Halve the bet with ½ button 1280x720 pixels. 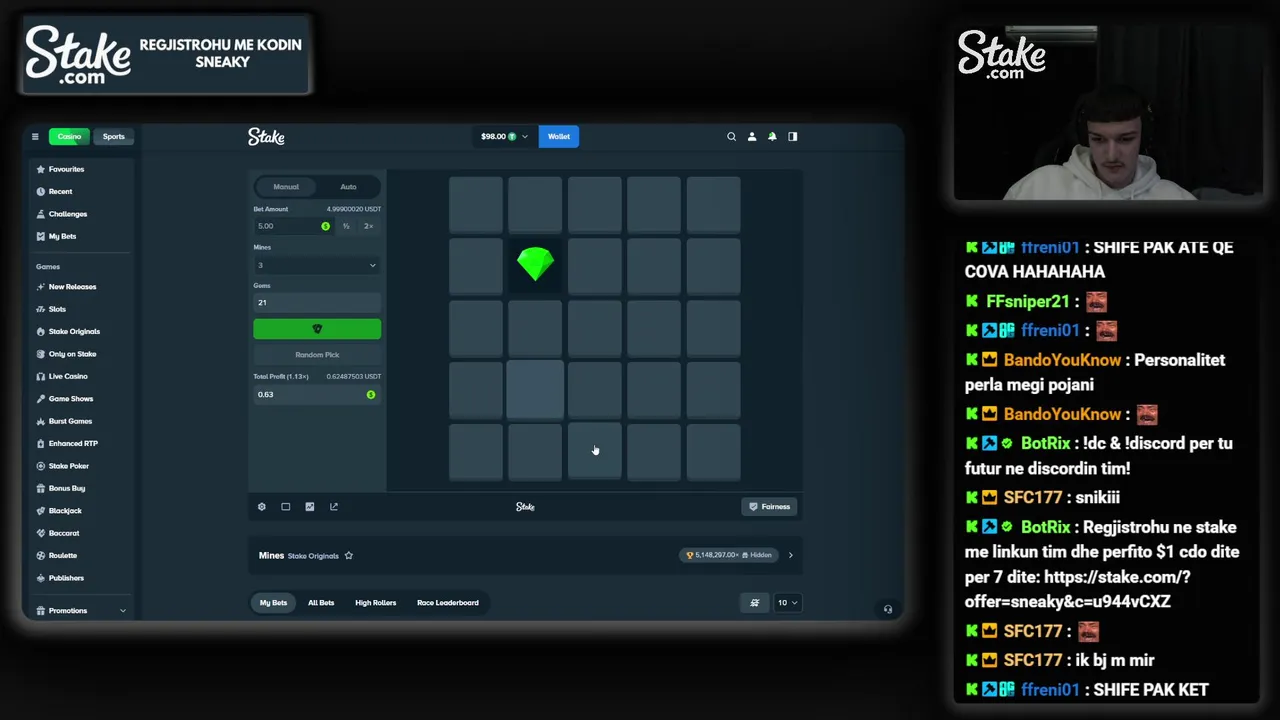346,226
